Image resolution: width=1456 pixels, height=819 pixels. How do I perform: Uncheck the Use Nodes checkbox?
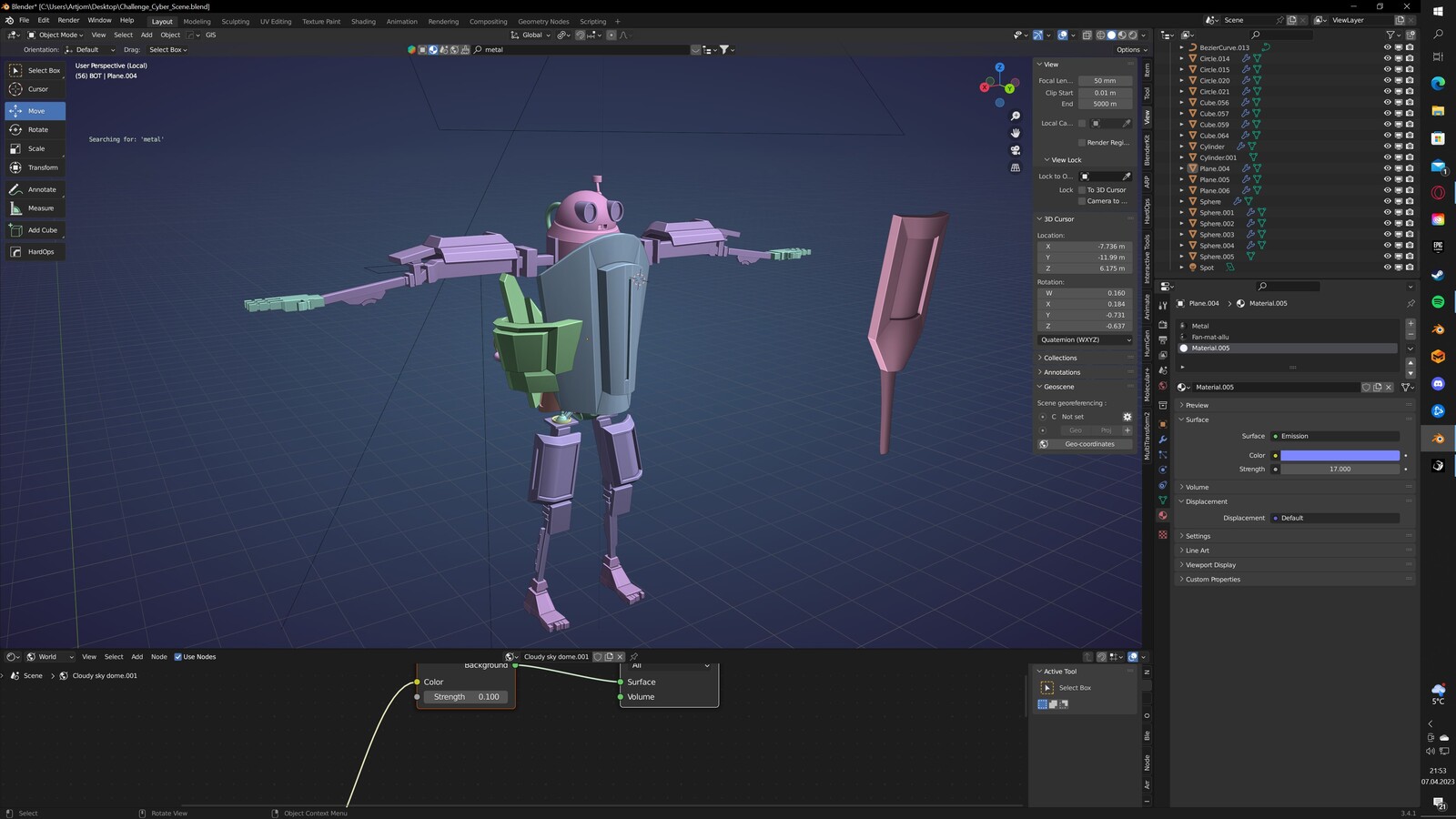click(x=178, y=657)
